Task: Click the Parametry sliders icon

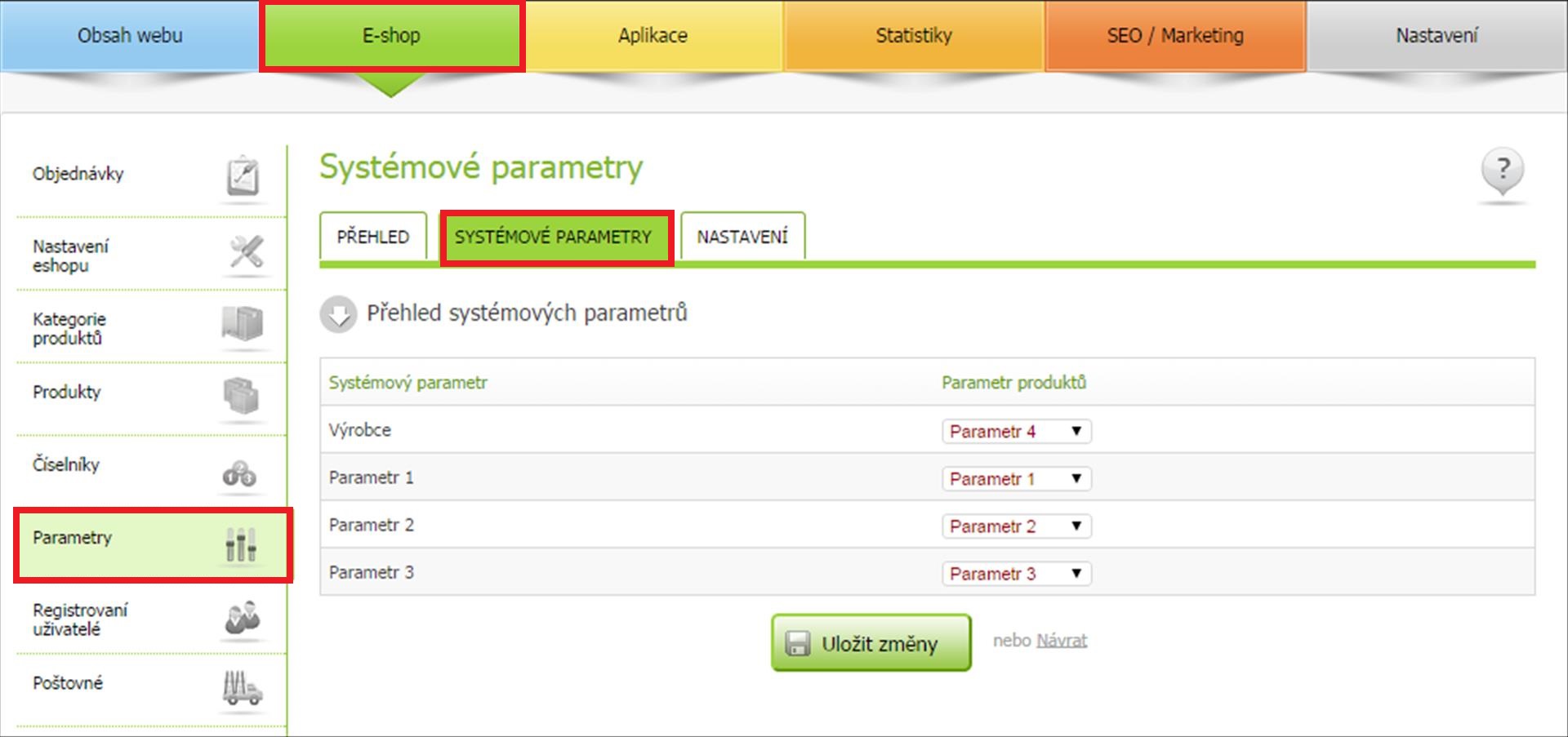Action: pyautogui.click(x=241, y=544)
